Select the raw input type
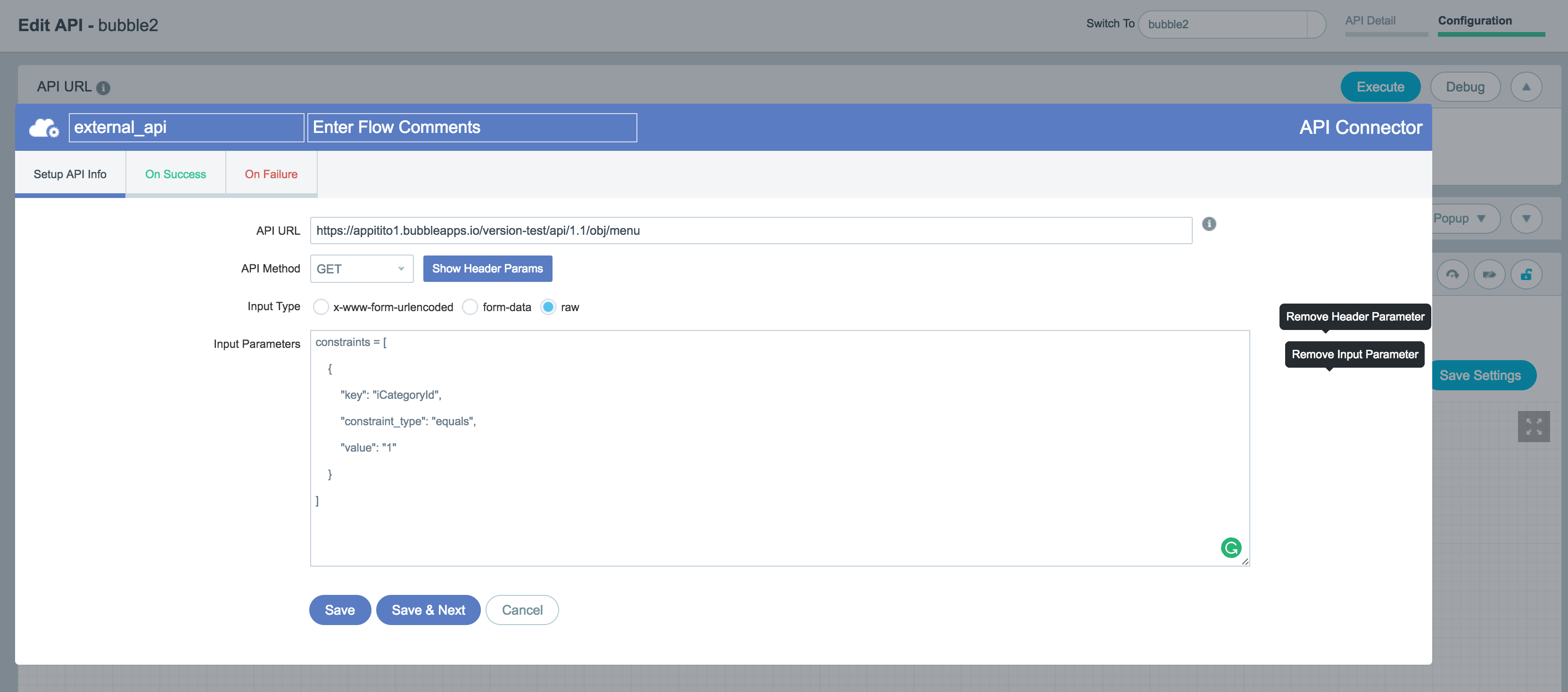1568x692 pixels. click(x=548, y=307)
